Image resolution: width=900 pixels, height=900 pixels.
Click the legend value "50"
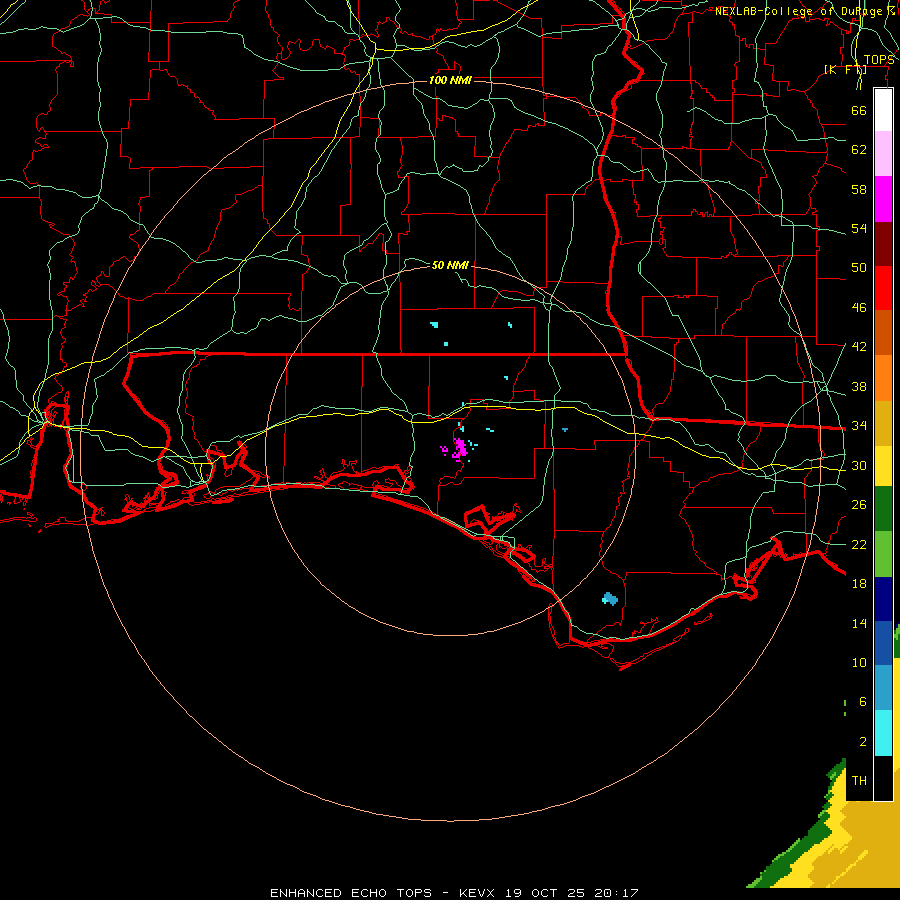pyautogui.click(x=859, y=267)
